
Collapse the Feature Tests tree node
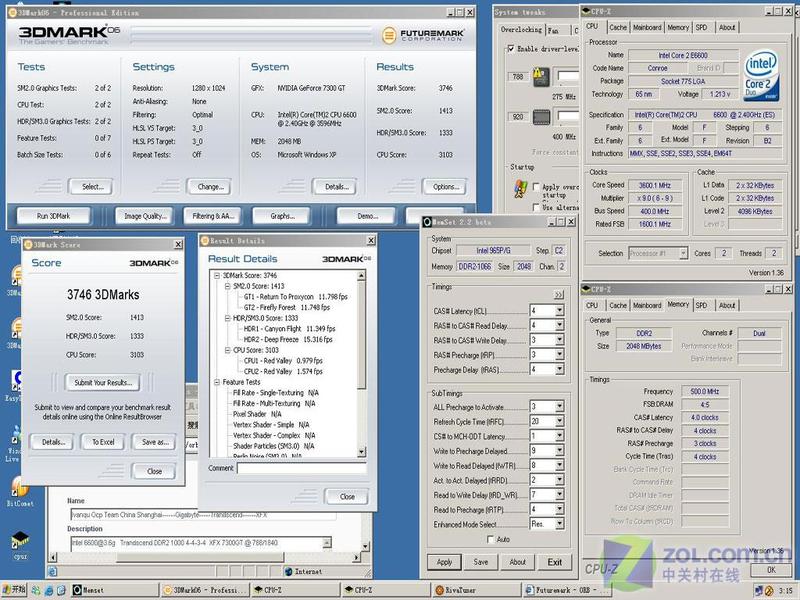[x=217, y=382]
